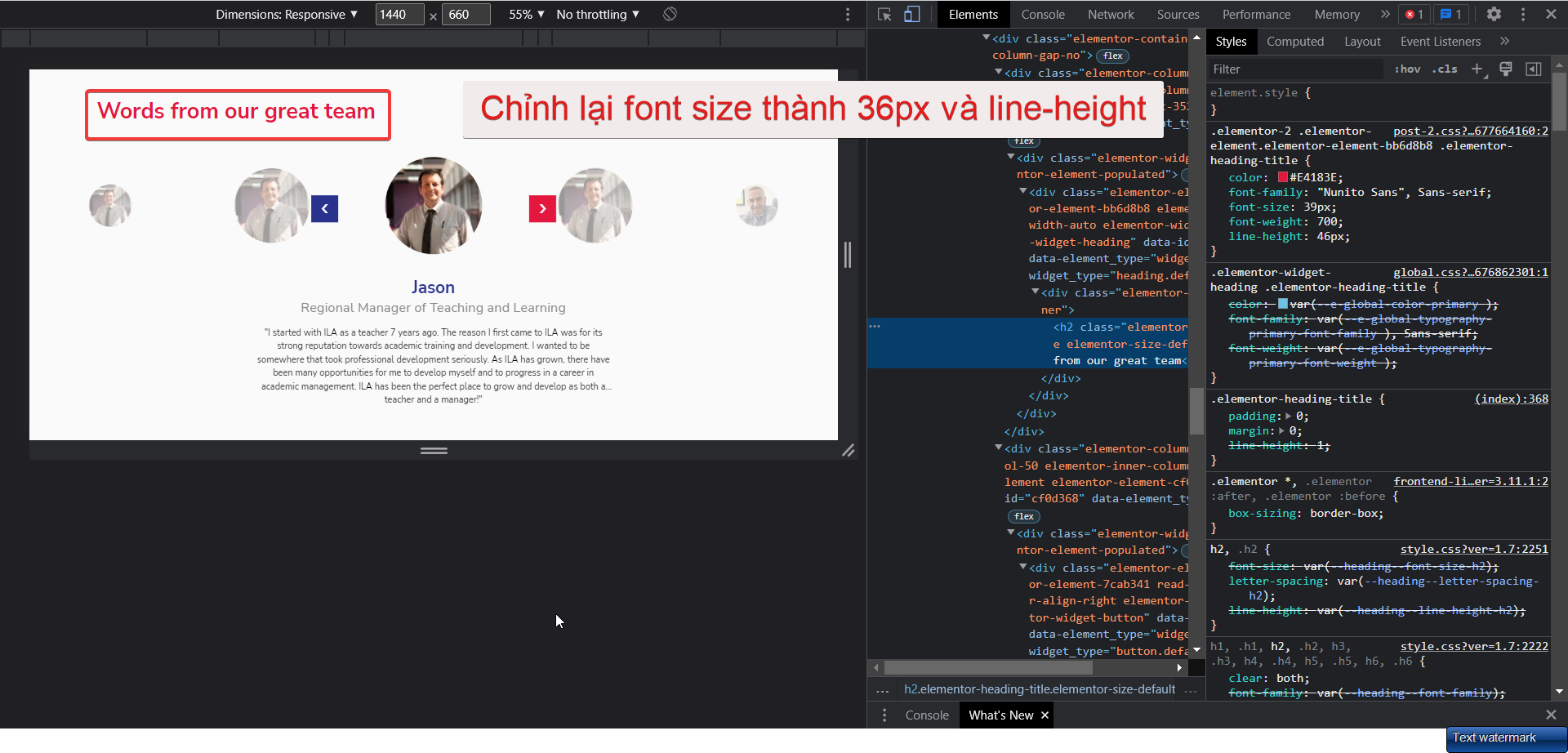This screenshot has width=1568, height=753.
Task: Open Console tab in bottom drawer
Action: (x=927, y=715)
